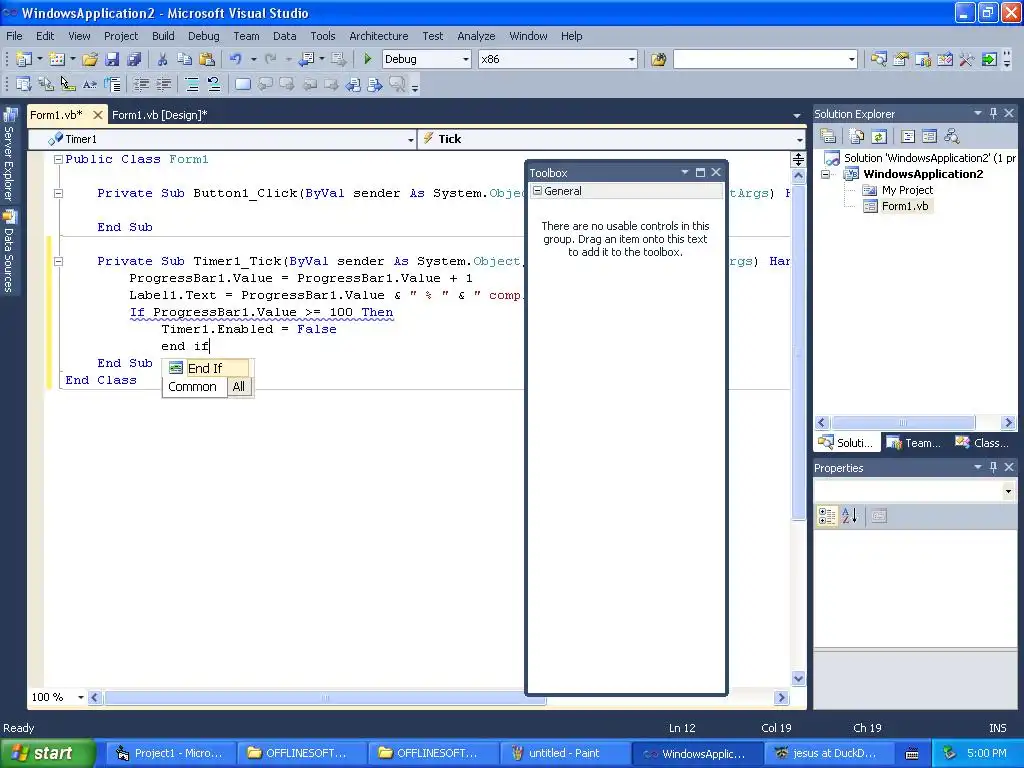Open the empty Find combo box
The width and height of the screenshot is (1024, 768).
852,59
